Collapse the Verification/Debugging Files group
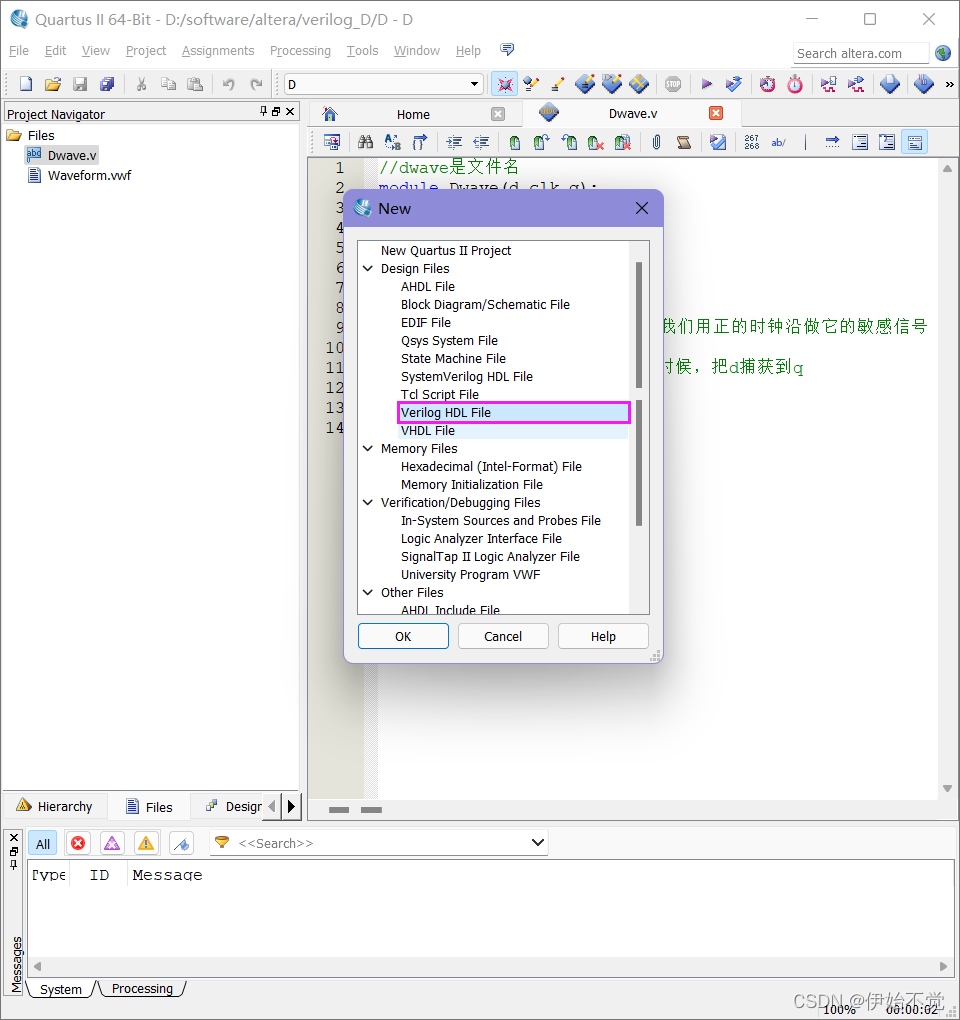Screen dimensions: 960x1020 tap(367, 503)
